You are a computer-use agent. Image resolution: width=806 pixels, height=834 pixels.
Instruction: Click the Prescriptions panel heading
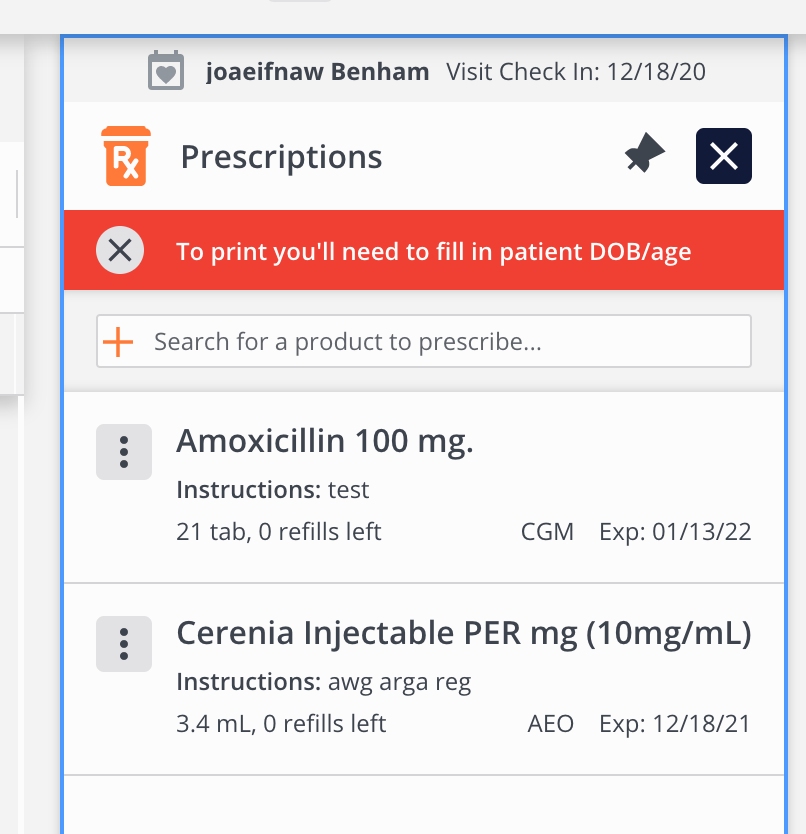(x=281, y=157)
